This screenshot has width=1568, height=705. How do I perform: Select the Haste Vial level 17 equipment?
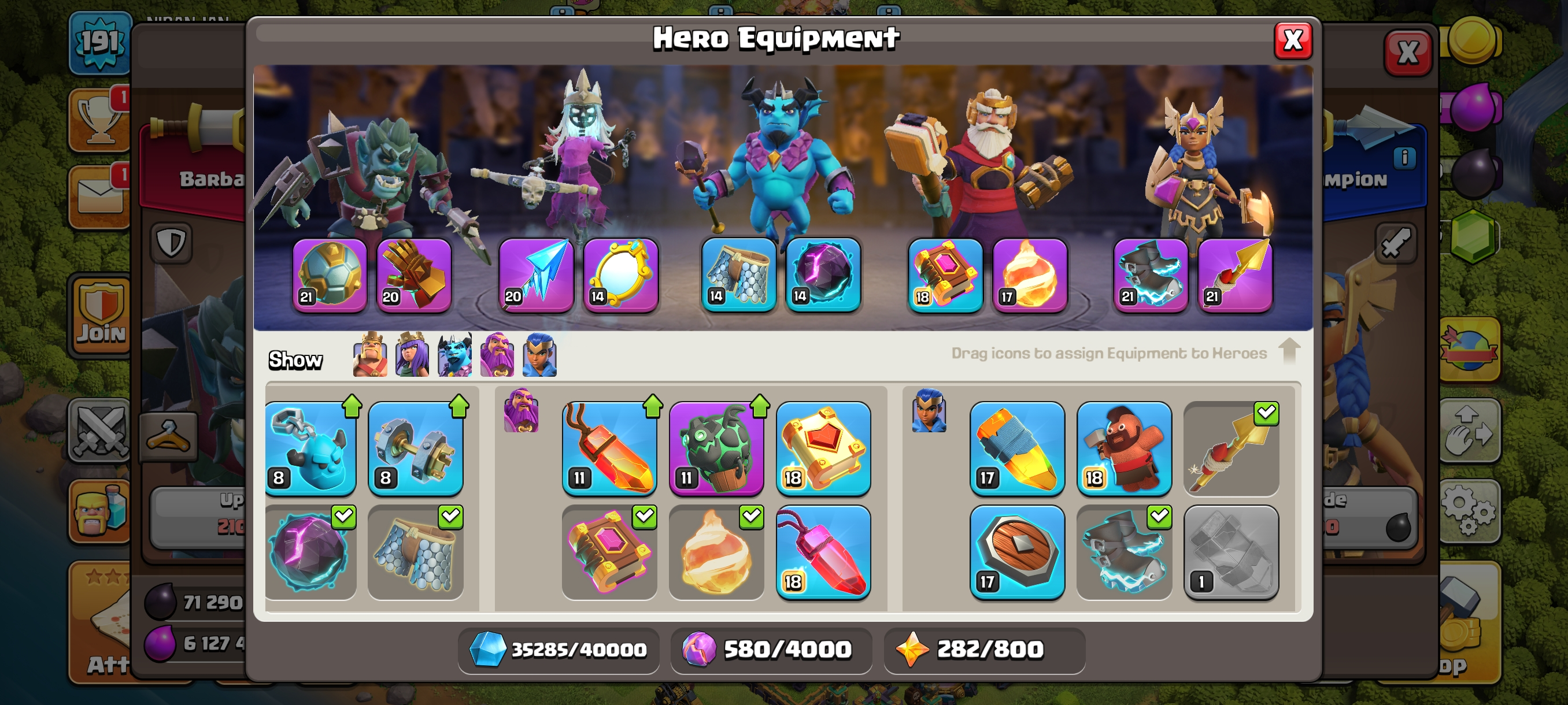(1017, 448)
